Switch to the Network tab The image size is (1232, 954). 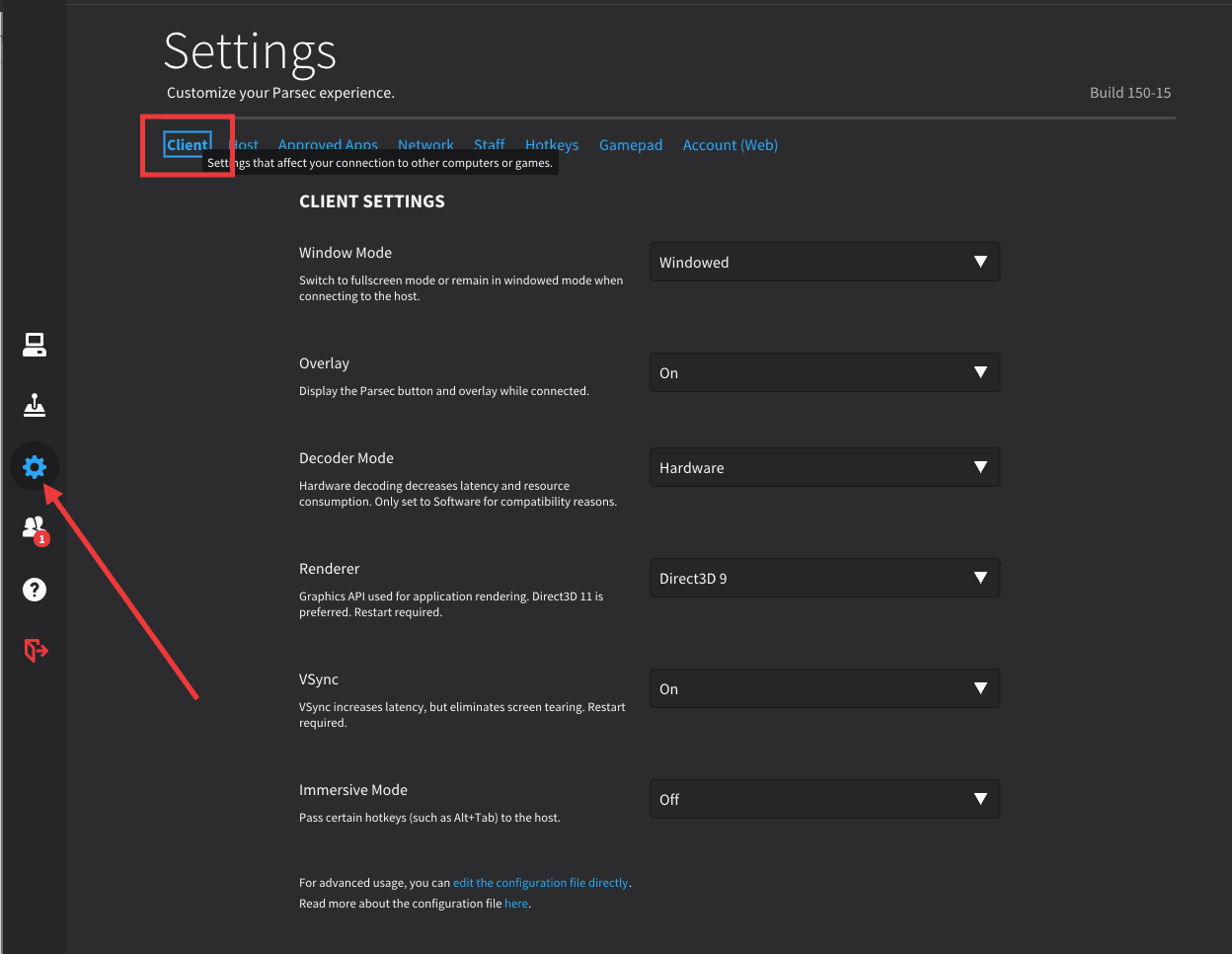425,143
